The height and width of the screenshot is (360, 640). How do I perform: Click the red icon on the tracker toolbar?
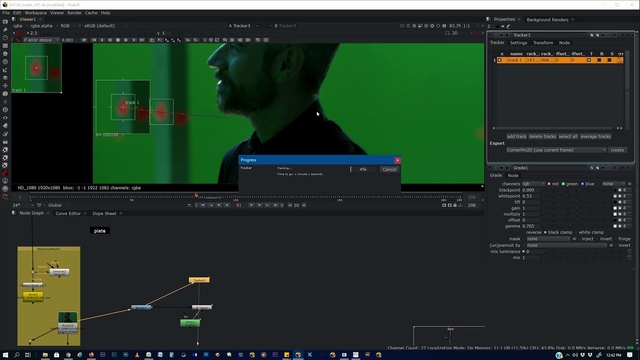pyautogui.click(x=18, y=40)
